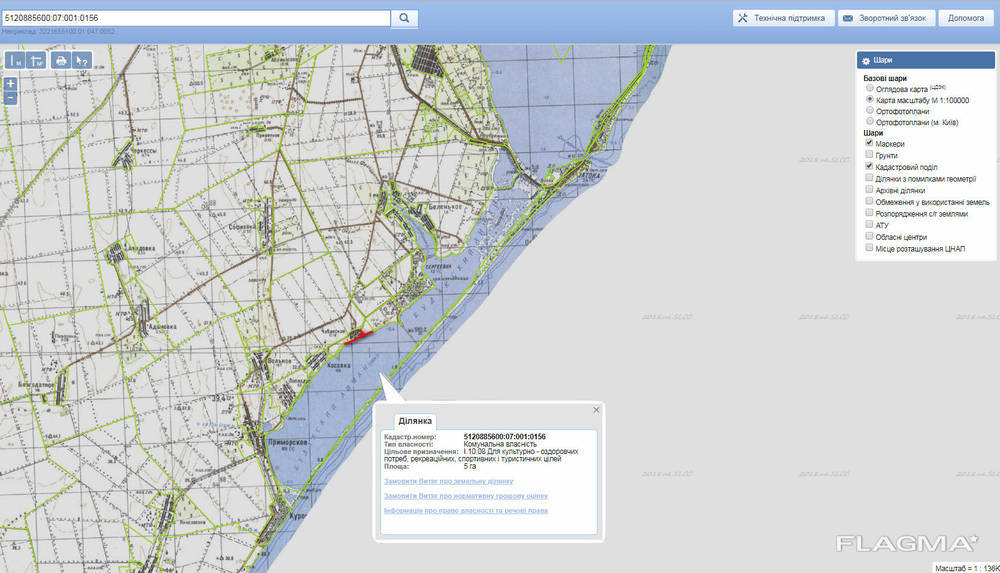The height and width of the screenshot is (573, 1000).
Task: Activate the identify info cursor tool
Action: [x=82, y=61]
